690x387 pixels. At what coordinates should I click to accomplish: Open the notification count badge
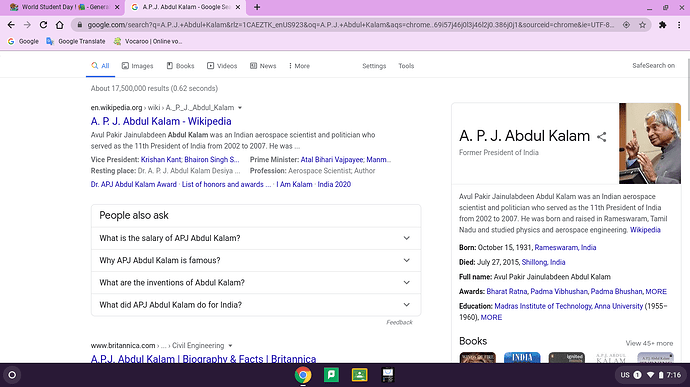coord(637,375)
